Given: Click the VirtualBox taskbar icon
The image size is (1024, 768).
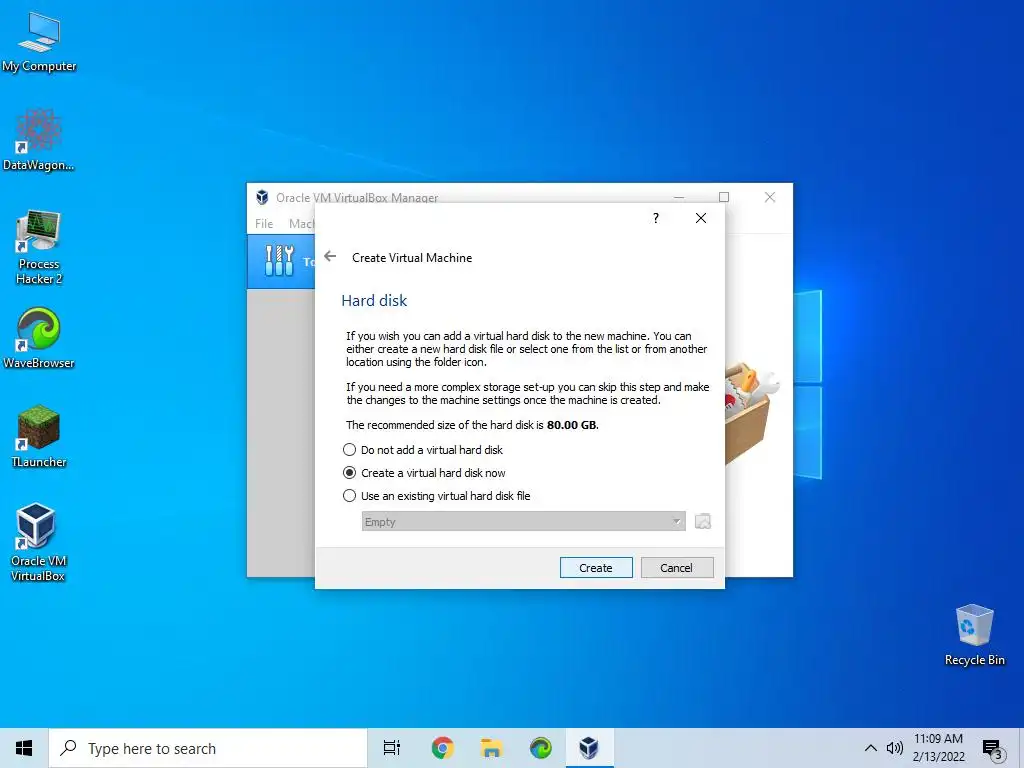Looking at the screenshot, I should pos(589,748).
